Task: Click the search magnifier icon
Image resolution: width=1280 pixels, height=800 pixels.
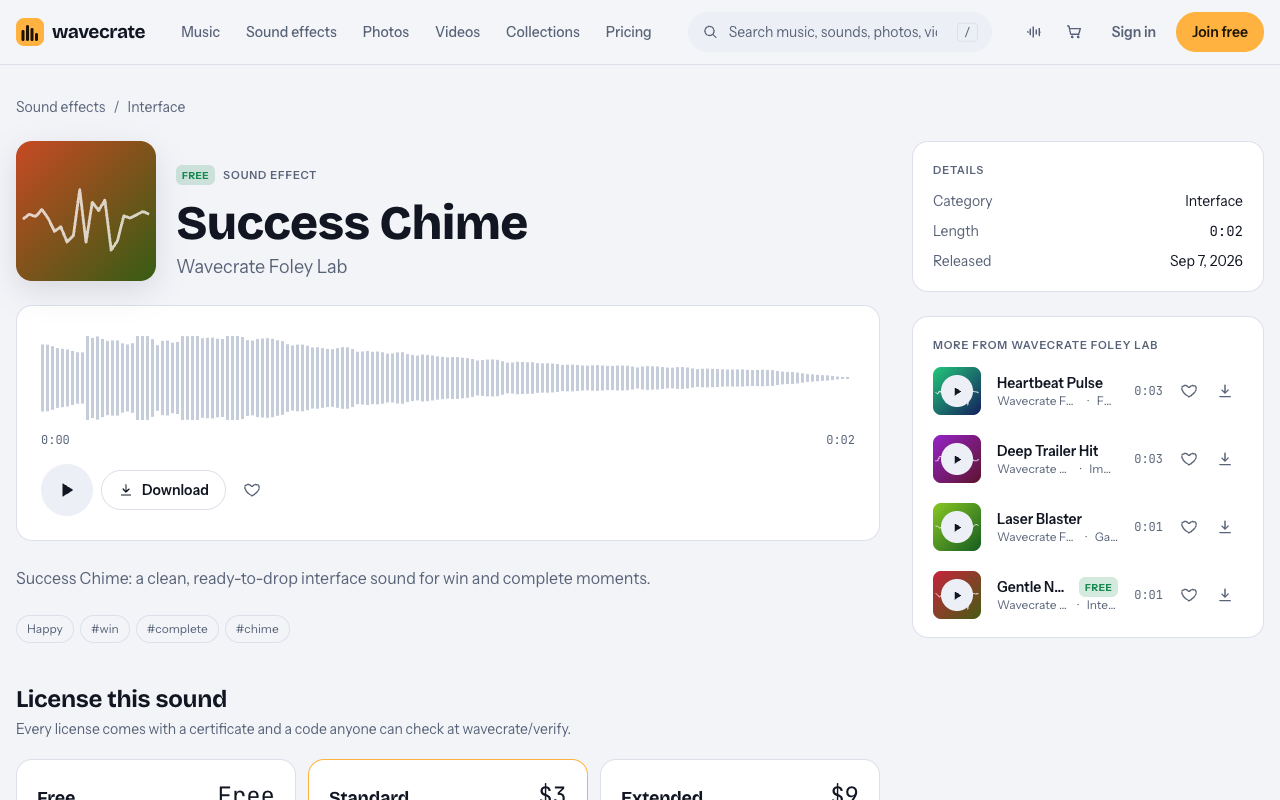Action: tap(711, 32)
